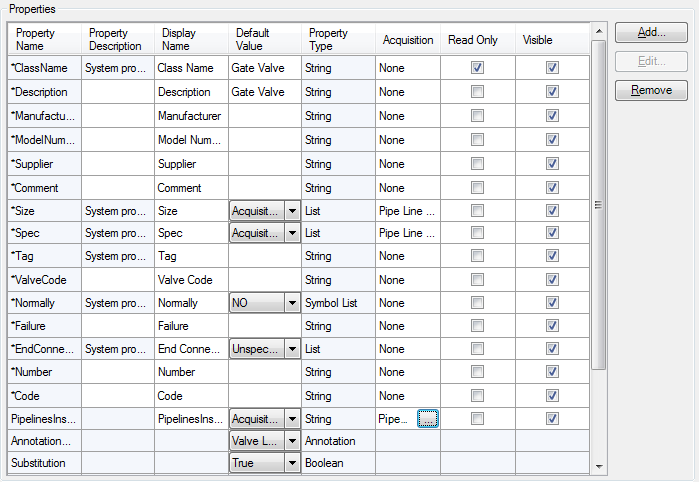
Task: Toggle Visible checkbox for Supplier row
Action: coord(552,164)
